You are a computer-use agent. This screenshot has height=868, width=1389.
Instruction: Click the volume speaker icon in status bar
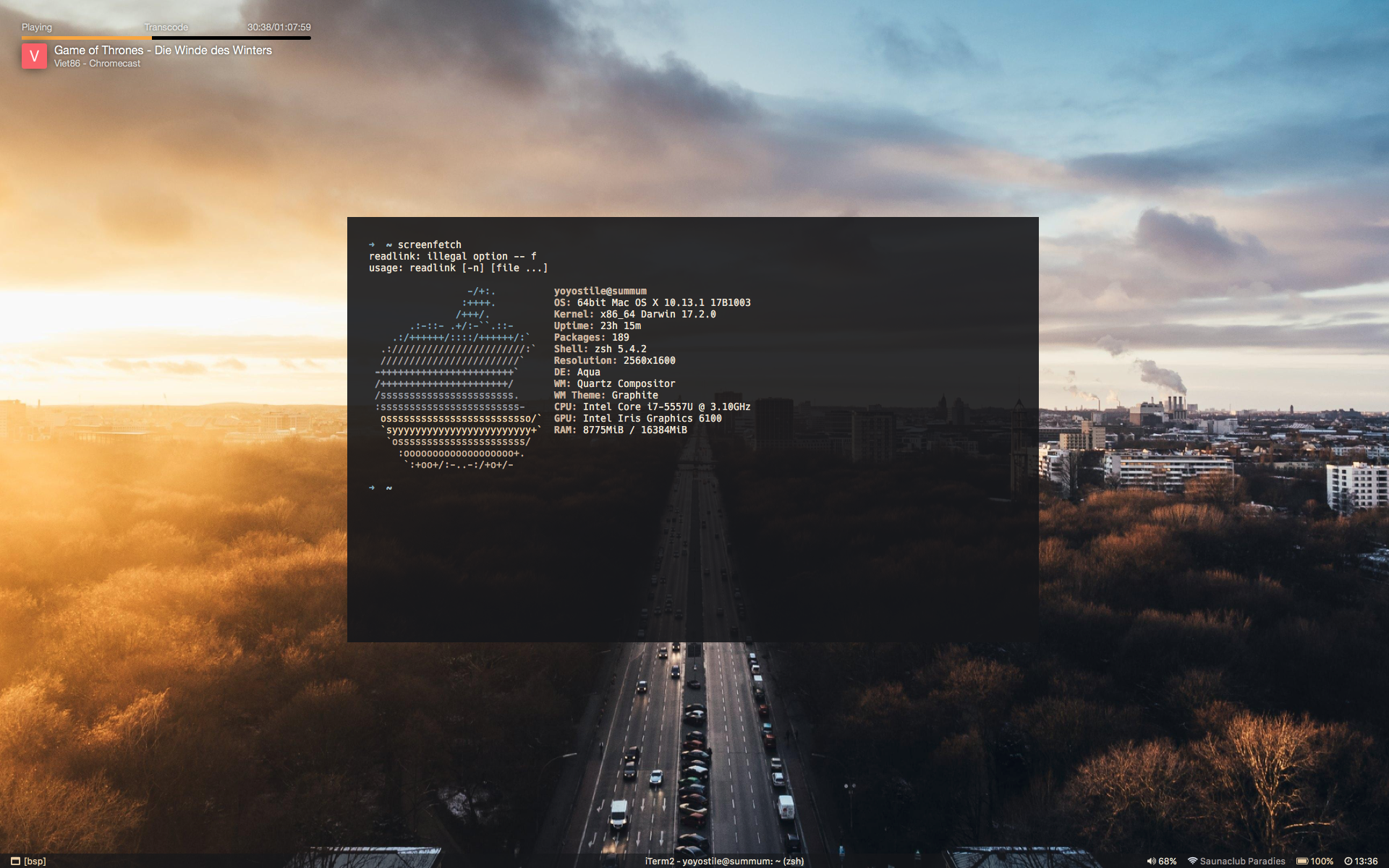[x=1151, y=861]
